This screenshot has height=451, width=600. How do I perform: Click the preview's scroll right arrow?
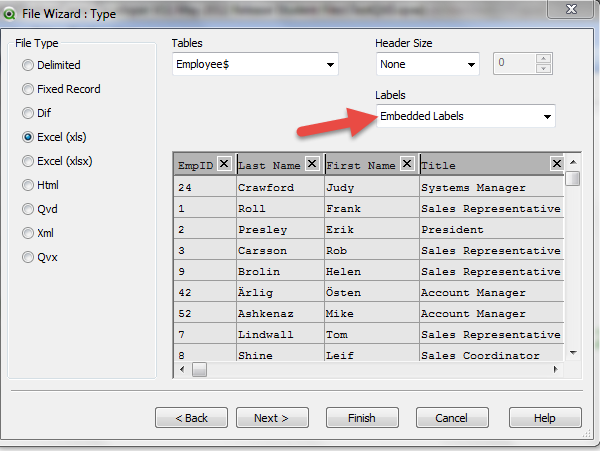pos(556,369)
